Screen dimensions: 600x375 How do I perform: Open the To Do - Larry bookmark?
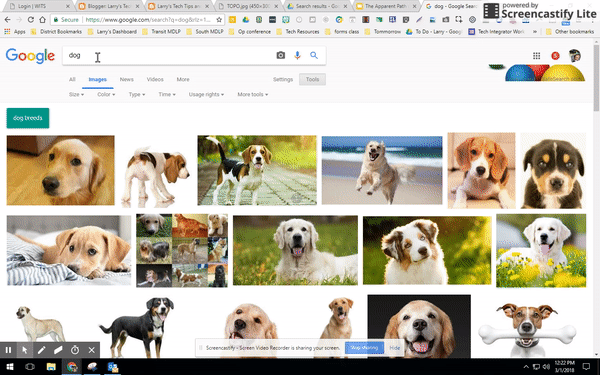coord(434,32)
